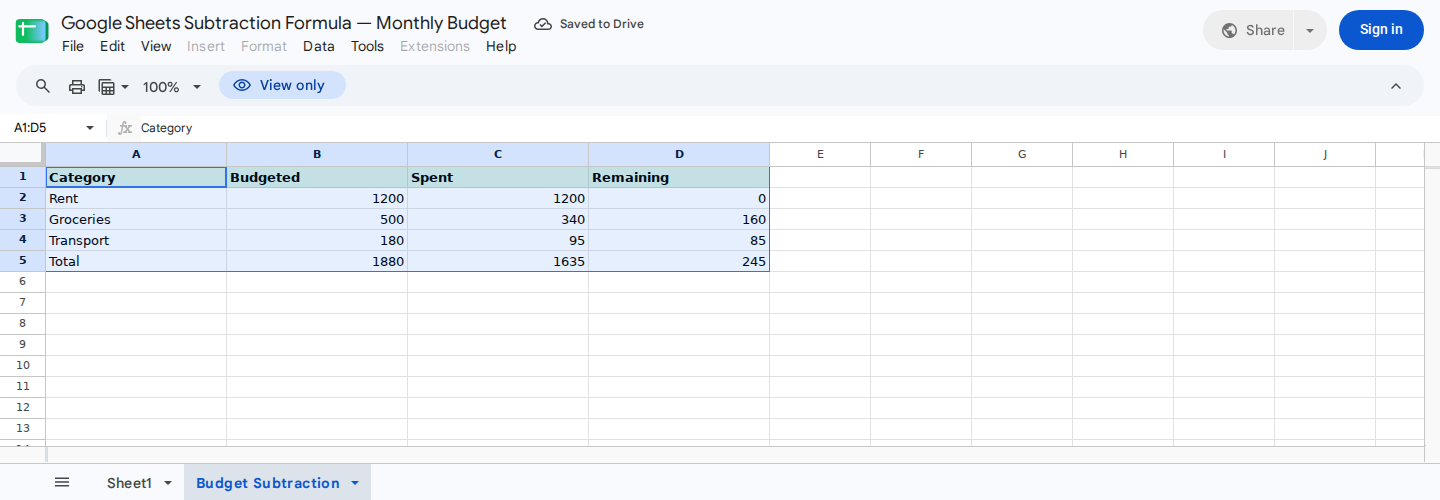Click the Sign in button

tap(1381, 30)
